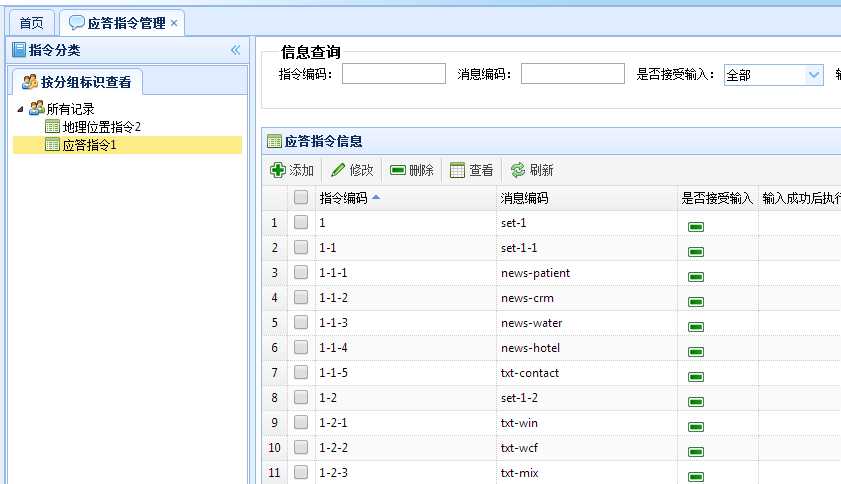The width and height of the screenshot is (841, 484).
Task: Collapse the 指令分类 side panel
Action: 235,50
